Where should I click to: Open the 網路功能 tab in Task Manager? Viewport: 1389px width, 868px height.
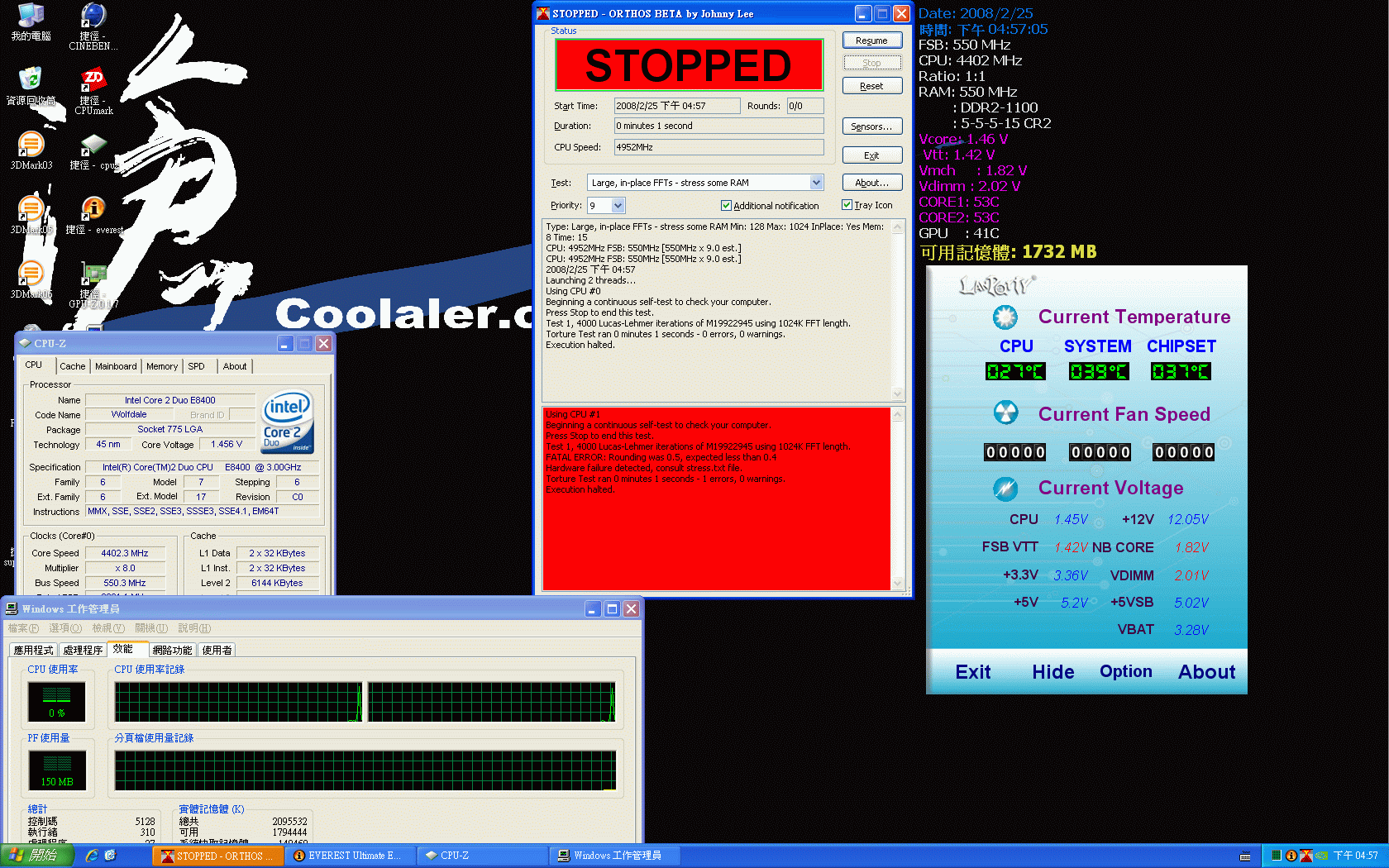(x=172, y=650)
